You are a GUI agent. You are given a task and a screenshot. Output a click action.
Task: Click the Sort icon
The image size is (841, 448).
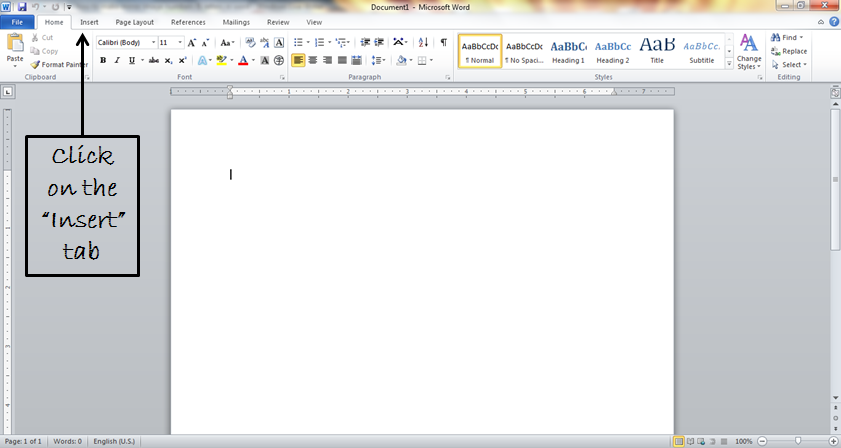coord(423,42)
